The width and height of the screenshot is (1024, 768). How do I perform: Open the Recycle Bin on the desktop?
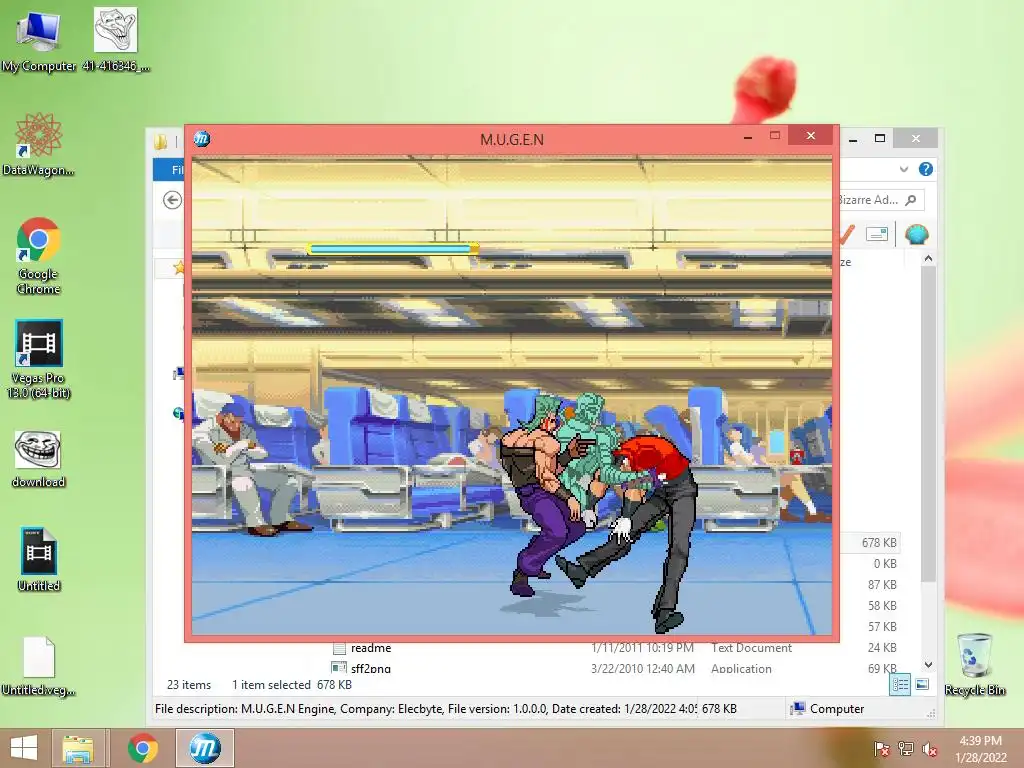click(x=974, y=664)
